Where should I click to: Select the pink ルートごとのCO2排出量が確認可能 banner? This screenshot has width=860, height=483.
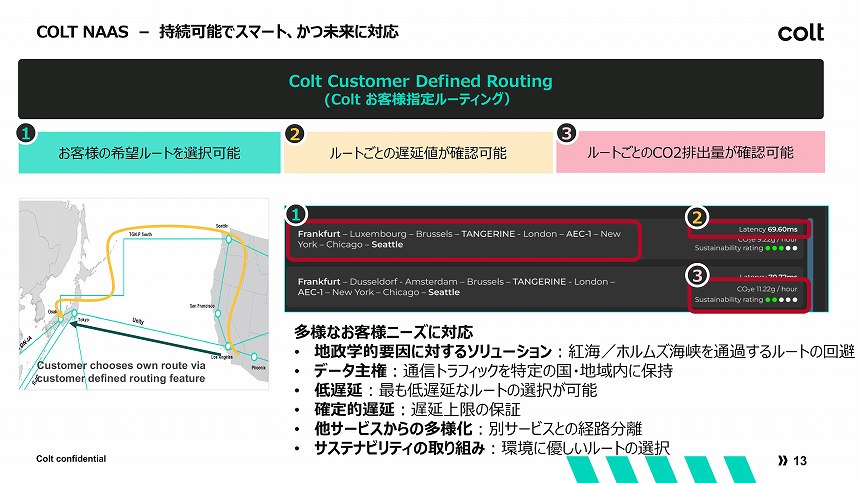click(690, 152)
